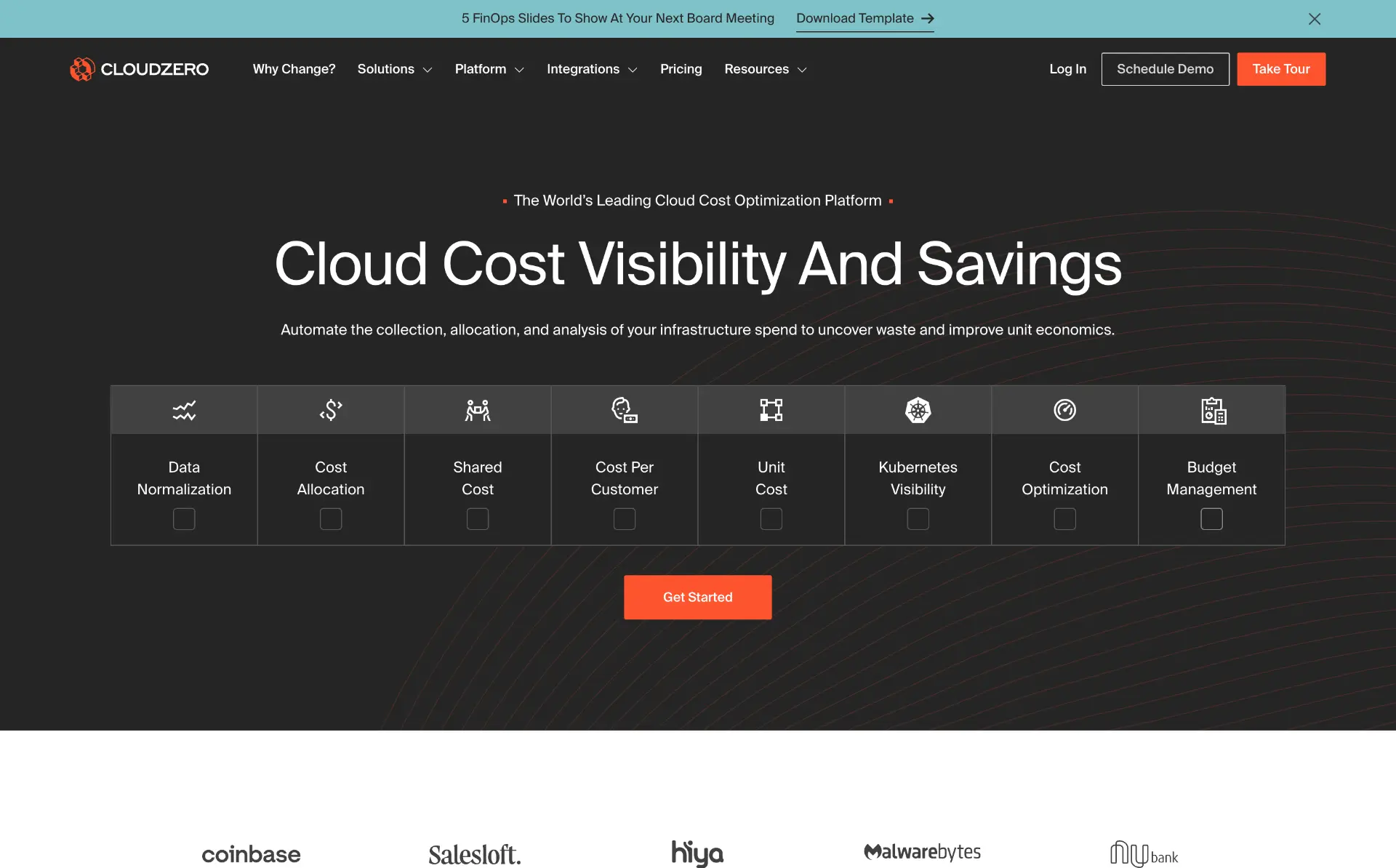Enable the Budget Management checkbox

pos(1211,518)
